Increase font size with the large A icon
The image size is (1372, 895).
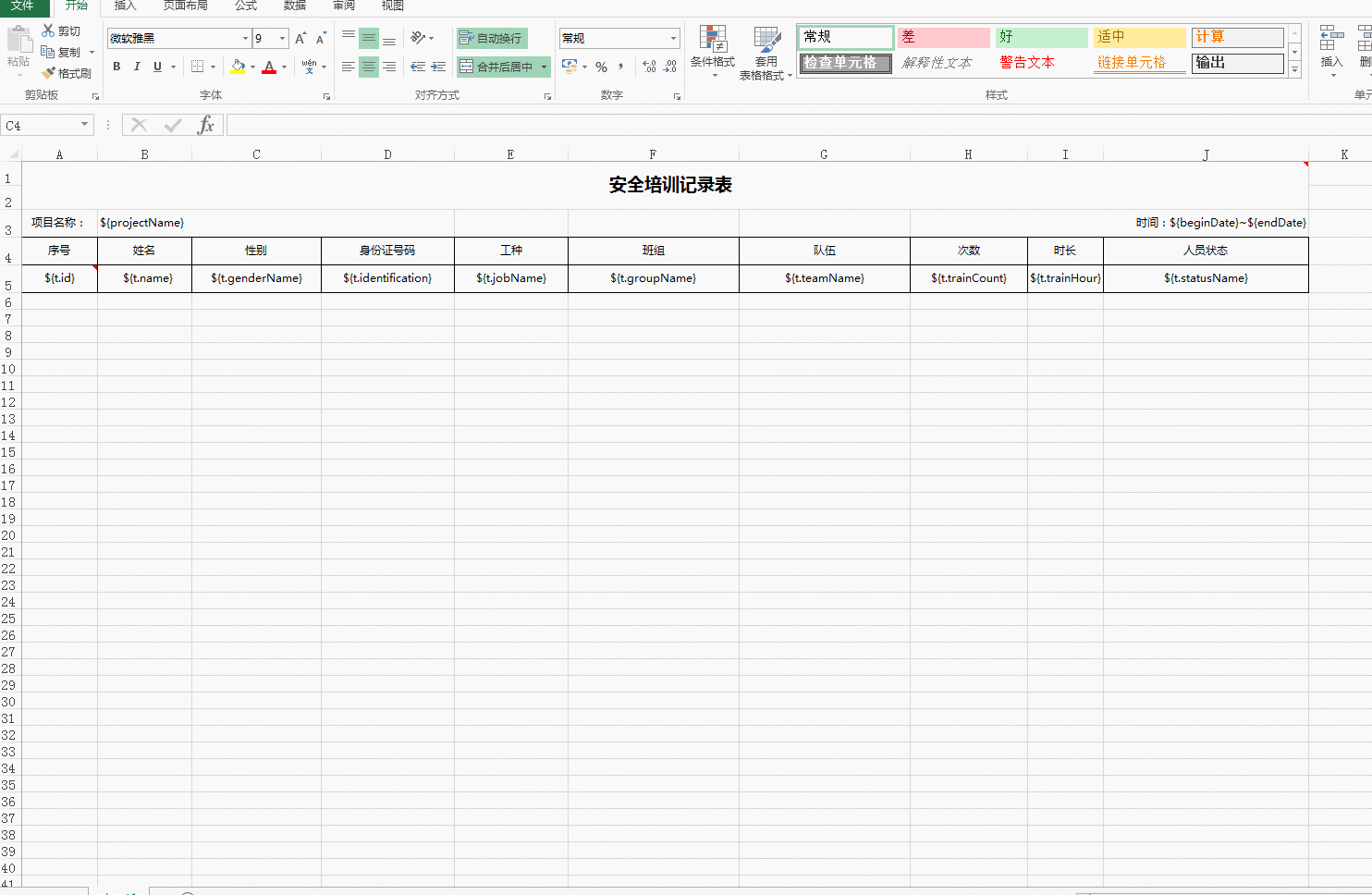(300, 38)
